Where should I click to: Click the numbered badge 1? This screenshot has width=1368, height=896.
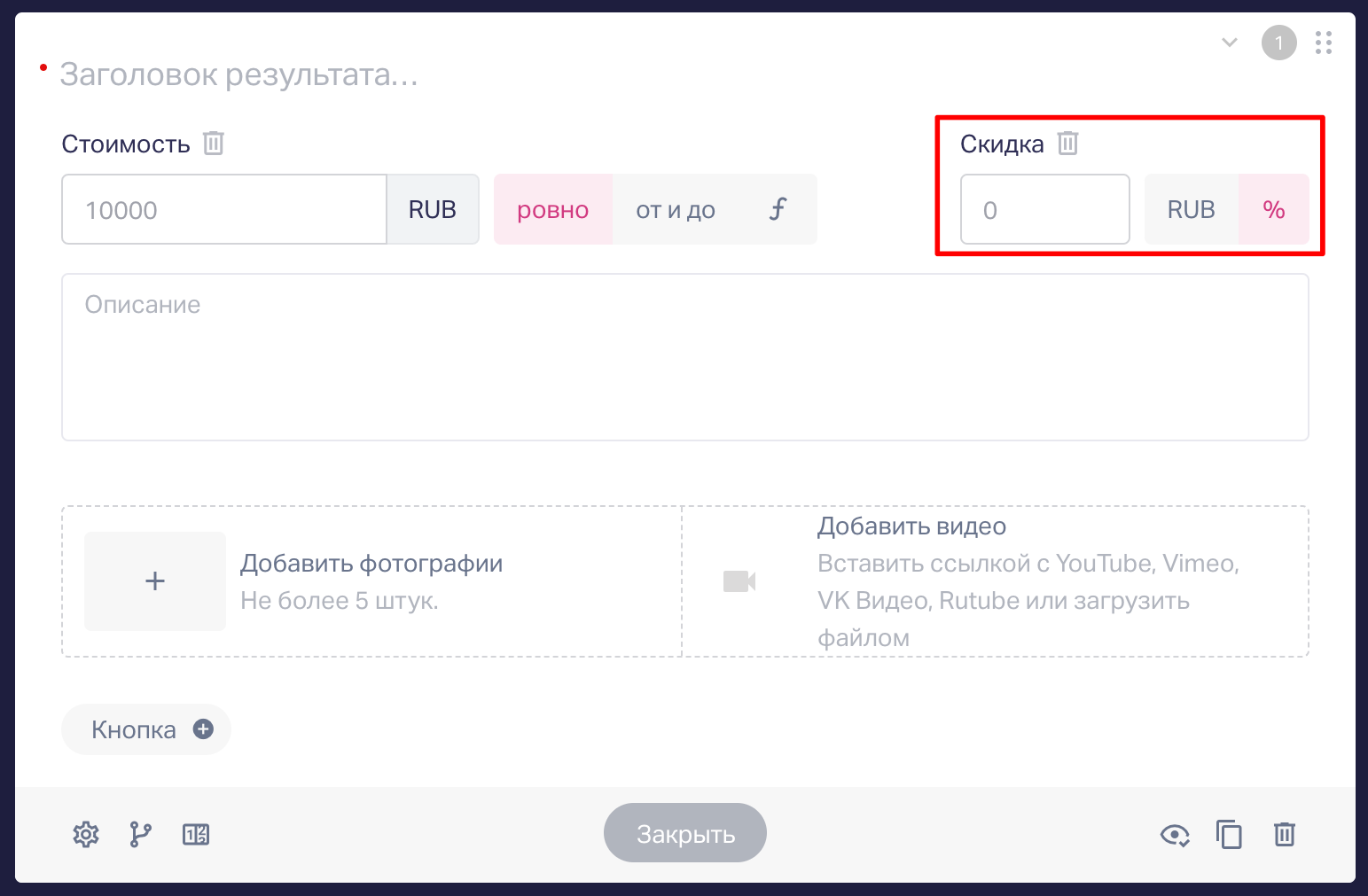pos(1279,43)
